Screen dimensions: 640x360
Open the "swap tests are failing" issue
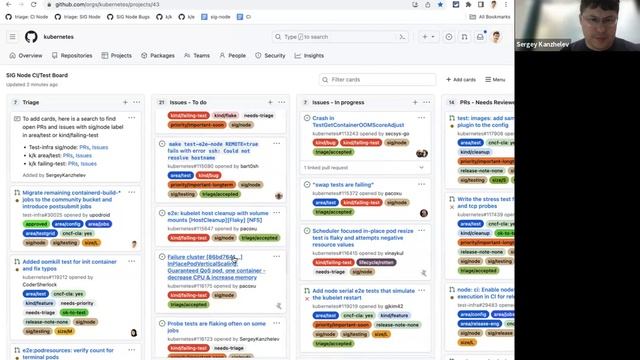tap(343, 185)
